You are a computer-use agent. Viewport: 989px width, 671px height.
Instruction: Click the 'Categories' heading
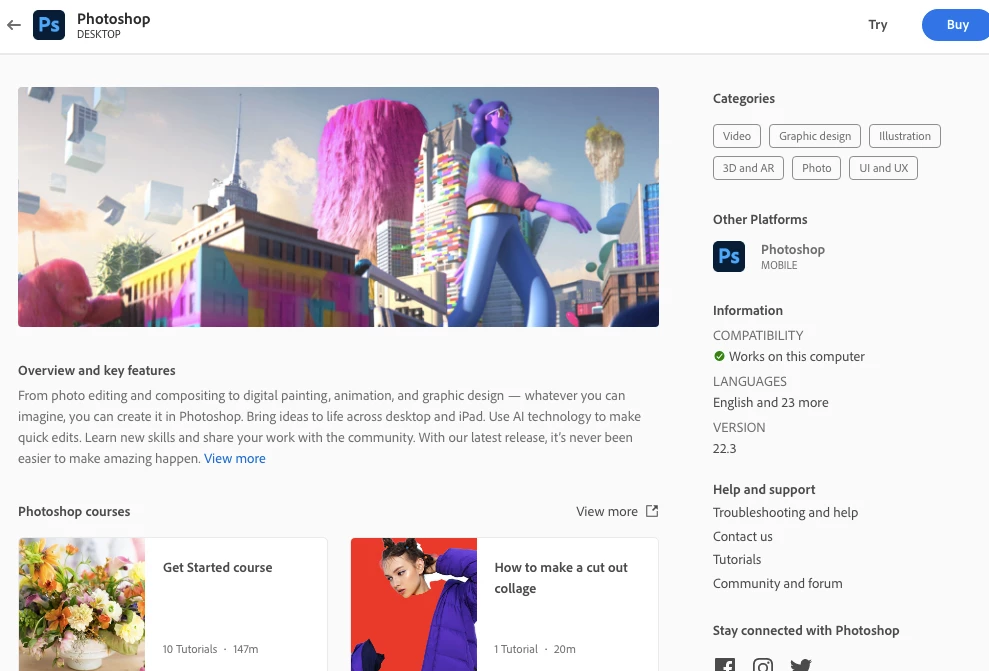click(744, 98)
